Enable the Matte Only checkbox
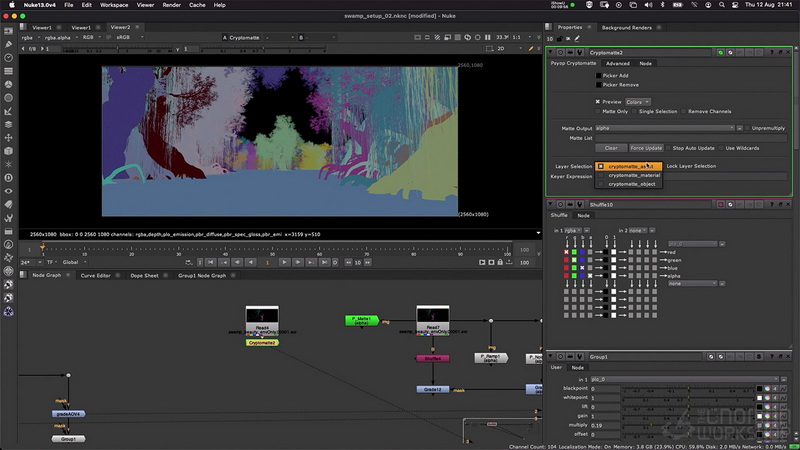Viewport: 800px width, 450px height. (597, 111)
